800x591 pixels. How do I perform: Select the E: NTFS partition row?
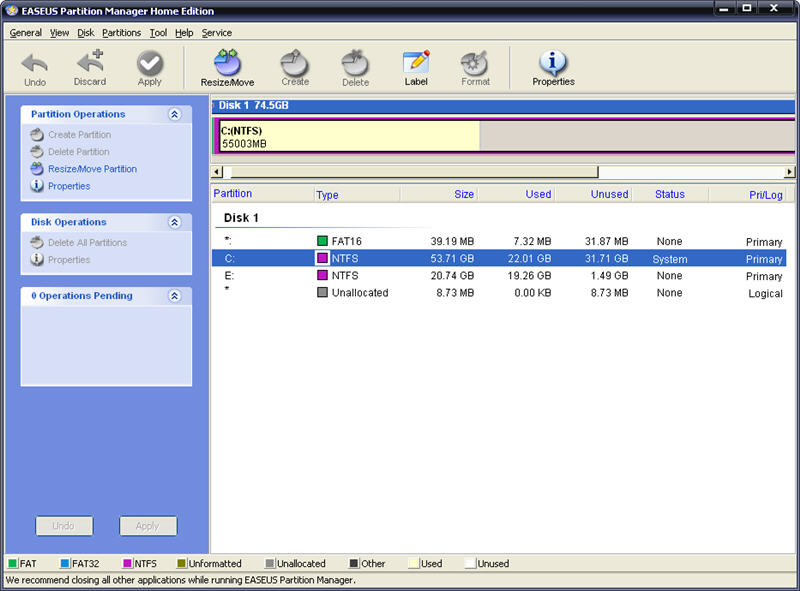coord(498,276)
